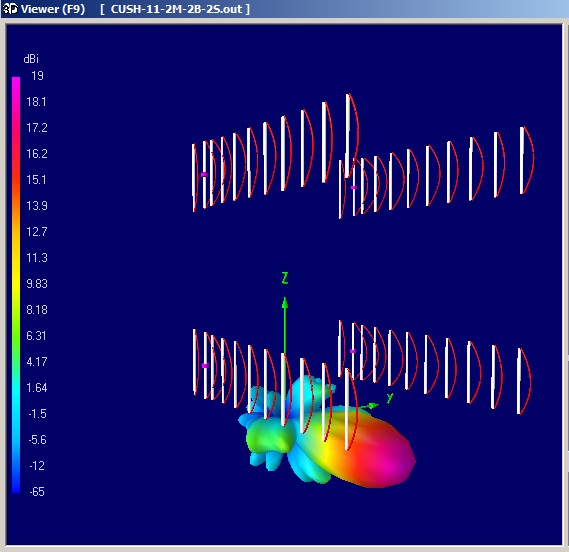
Task: Click the 15.1 gain scale value
Action: coord(36,180)
